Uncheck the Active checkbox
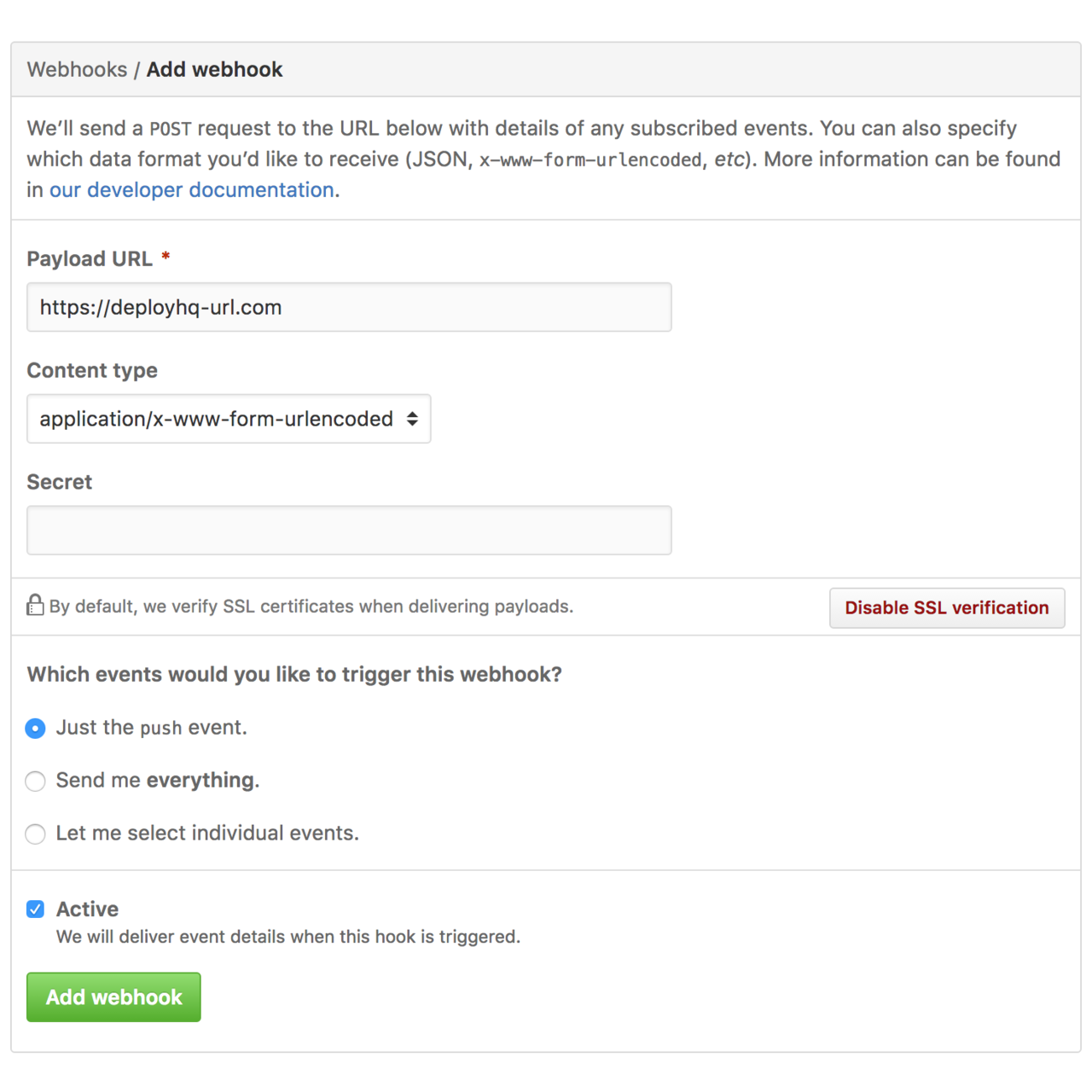The height and width of the screenshot is (1092, 1092). pos(35,909)
